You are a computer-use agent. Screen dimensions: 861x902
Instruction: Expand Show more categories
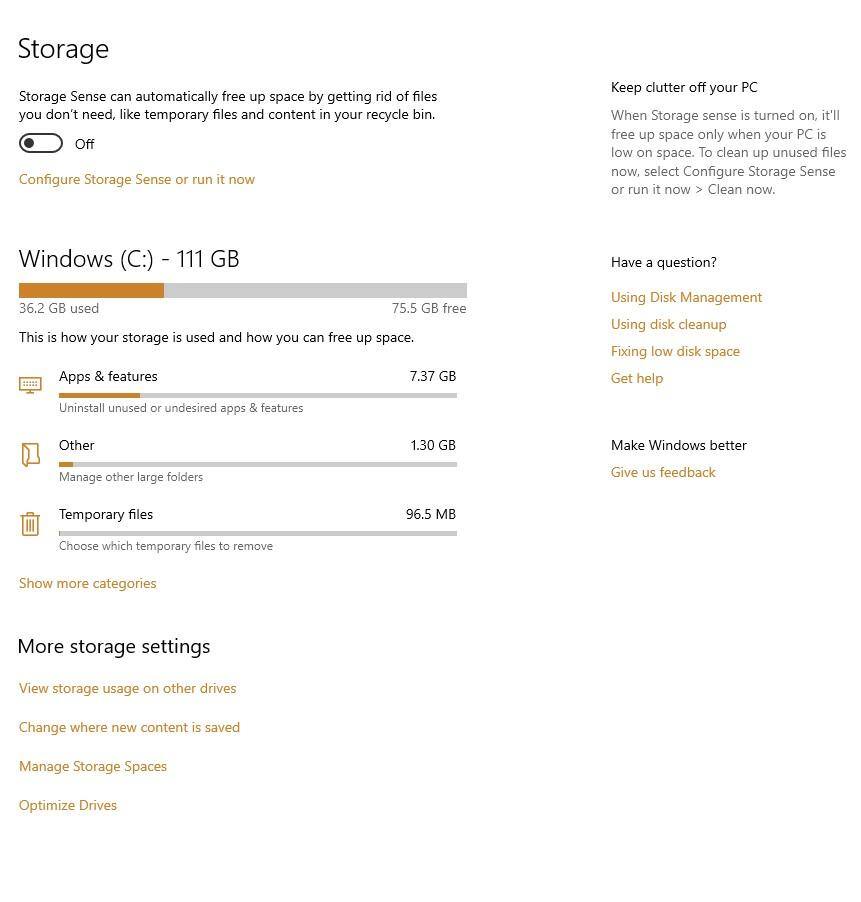coord(88,583)
